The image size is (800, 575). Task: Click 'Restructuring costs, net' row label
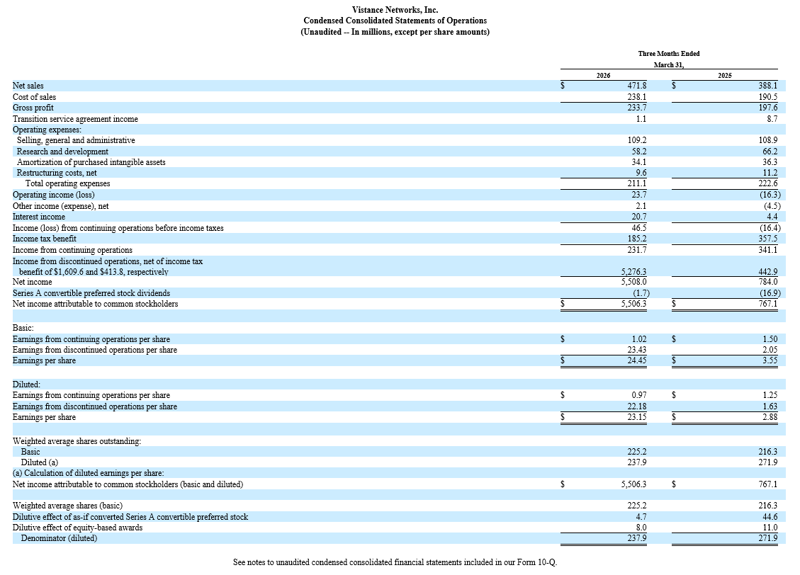(x=57, y=173)
